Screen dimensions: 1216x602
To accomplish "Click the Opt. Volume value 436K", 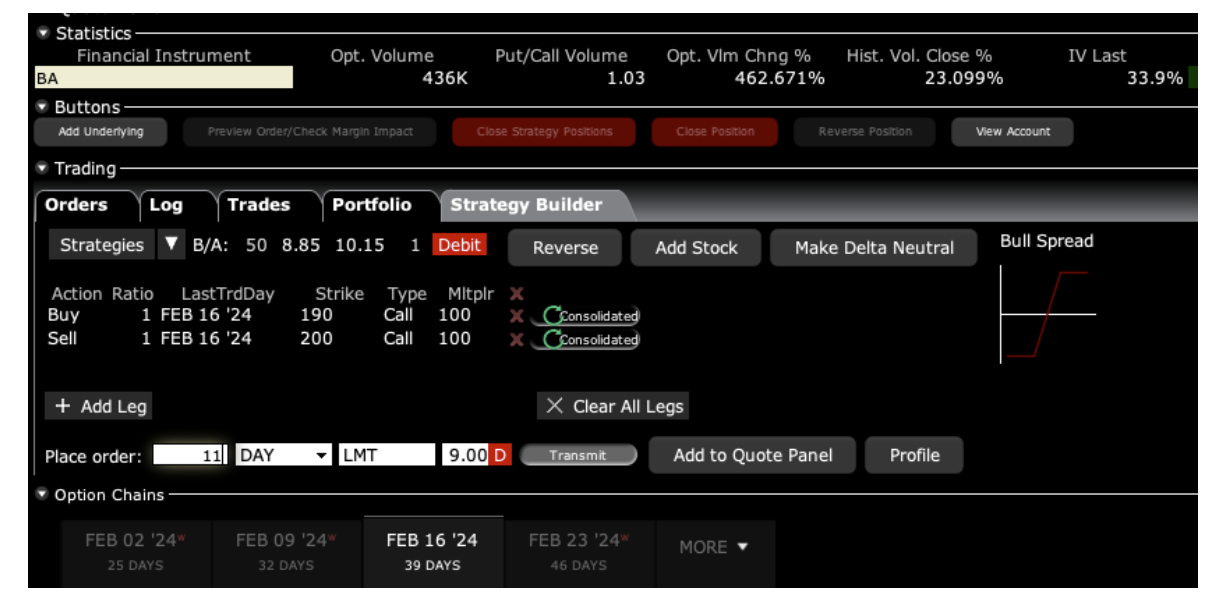I will [x=445, y=78].
